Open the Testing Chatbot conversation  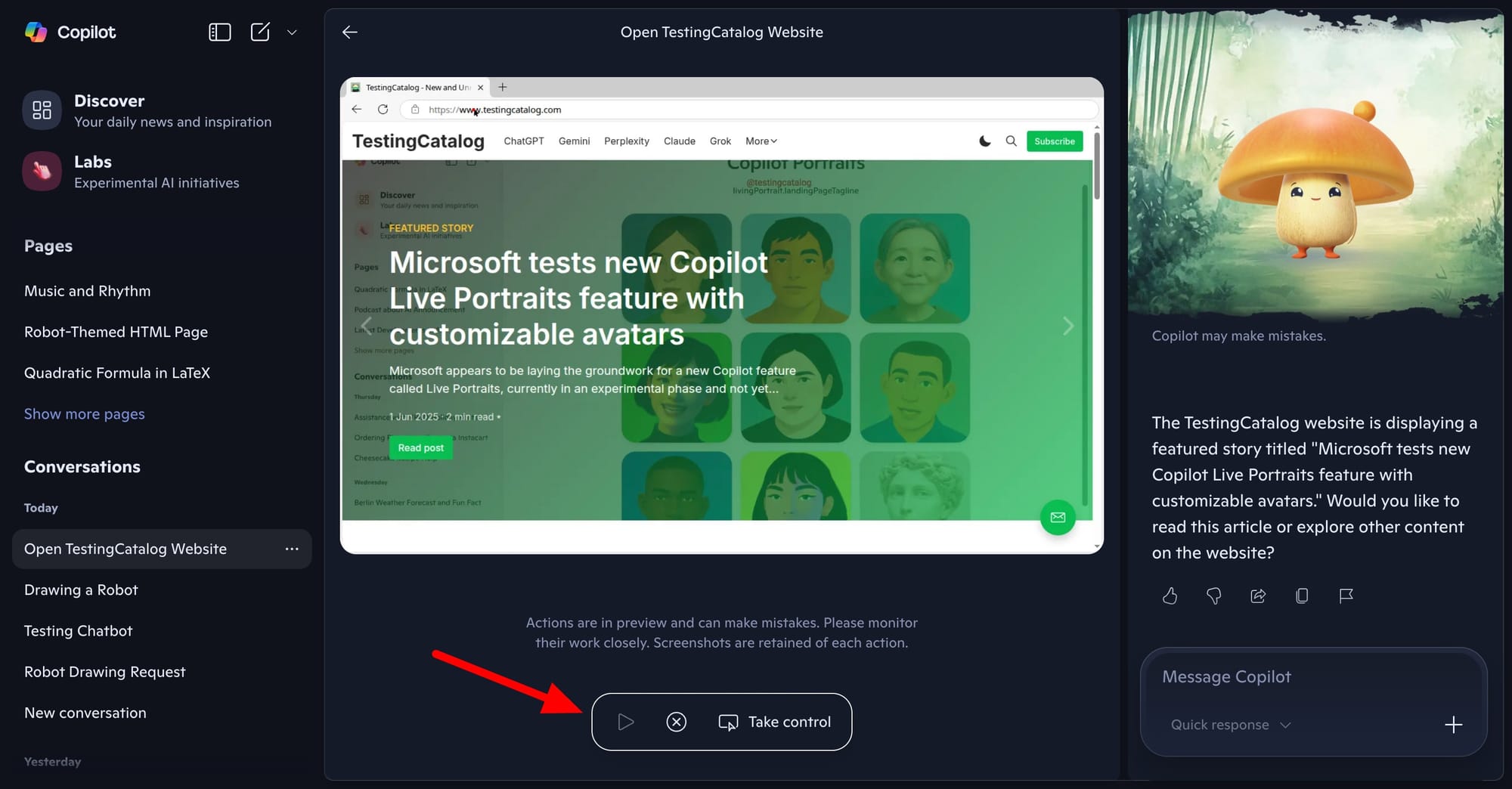tap(78, 631)
